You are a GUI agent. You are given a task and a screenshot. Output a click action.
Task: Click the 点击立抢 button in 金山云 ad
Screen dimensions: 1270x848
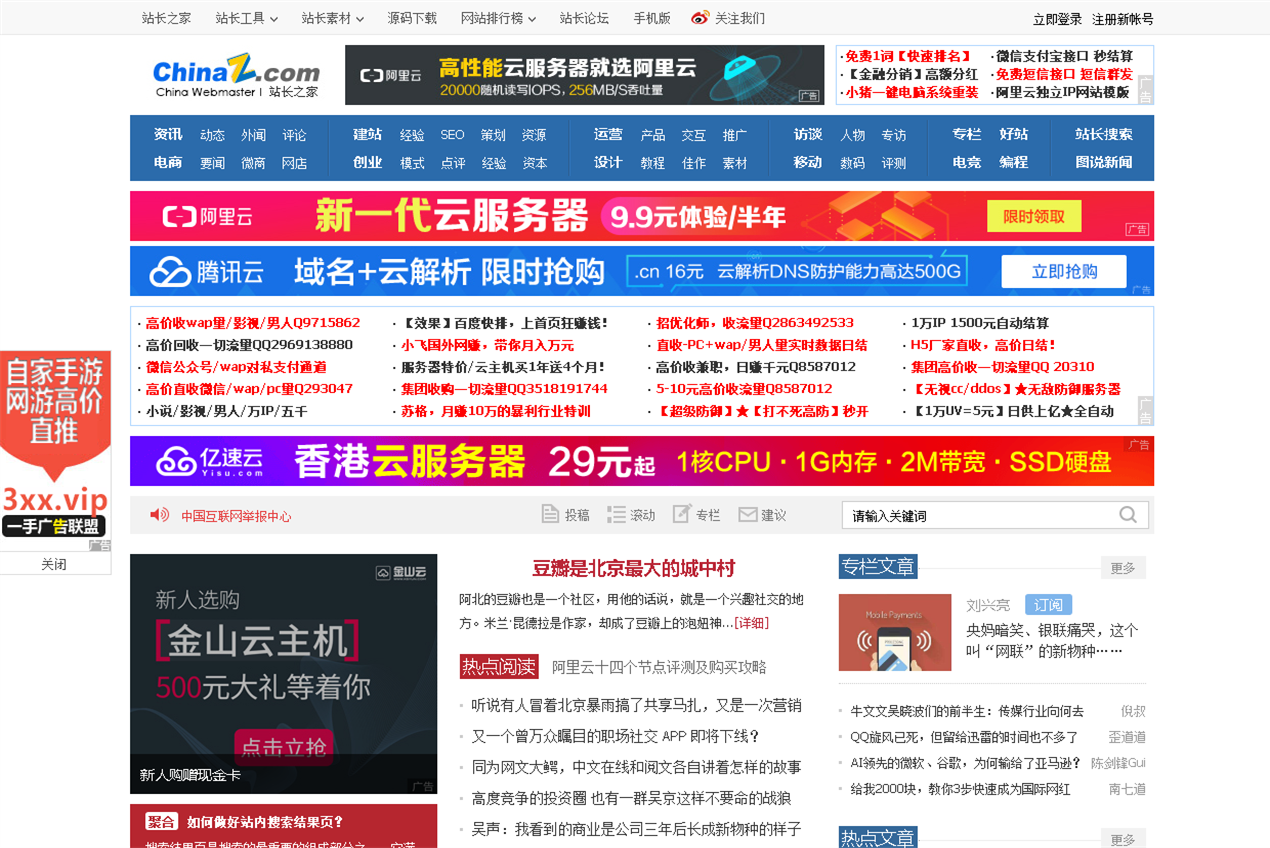[x=284, y=747]
